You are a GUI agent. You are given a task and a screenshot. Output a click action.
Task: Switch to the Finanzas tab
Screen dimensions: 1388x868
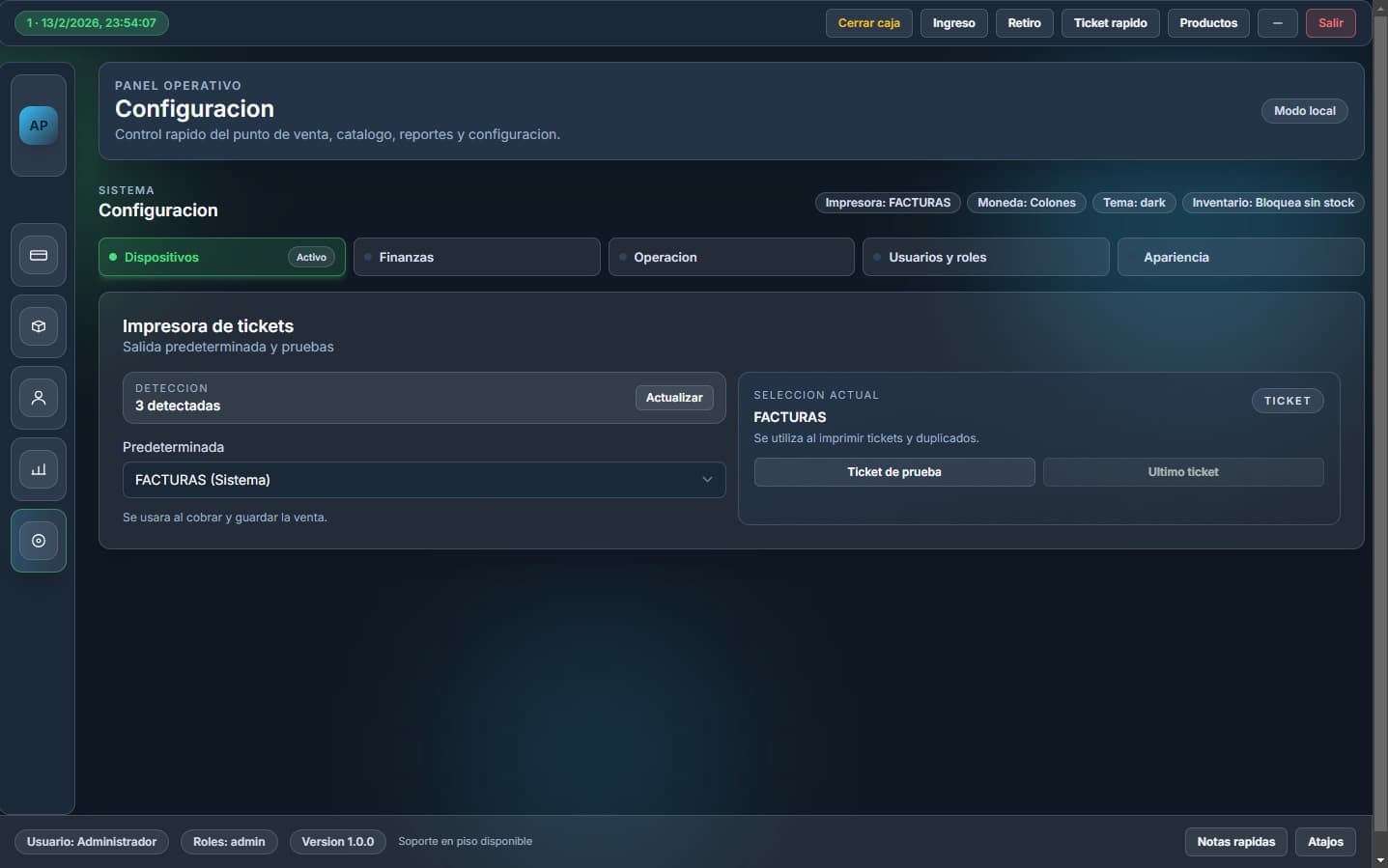[x=476, y=256]
